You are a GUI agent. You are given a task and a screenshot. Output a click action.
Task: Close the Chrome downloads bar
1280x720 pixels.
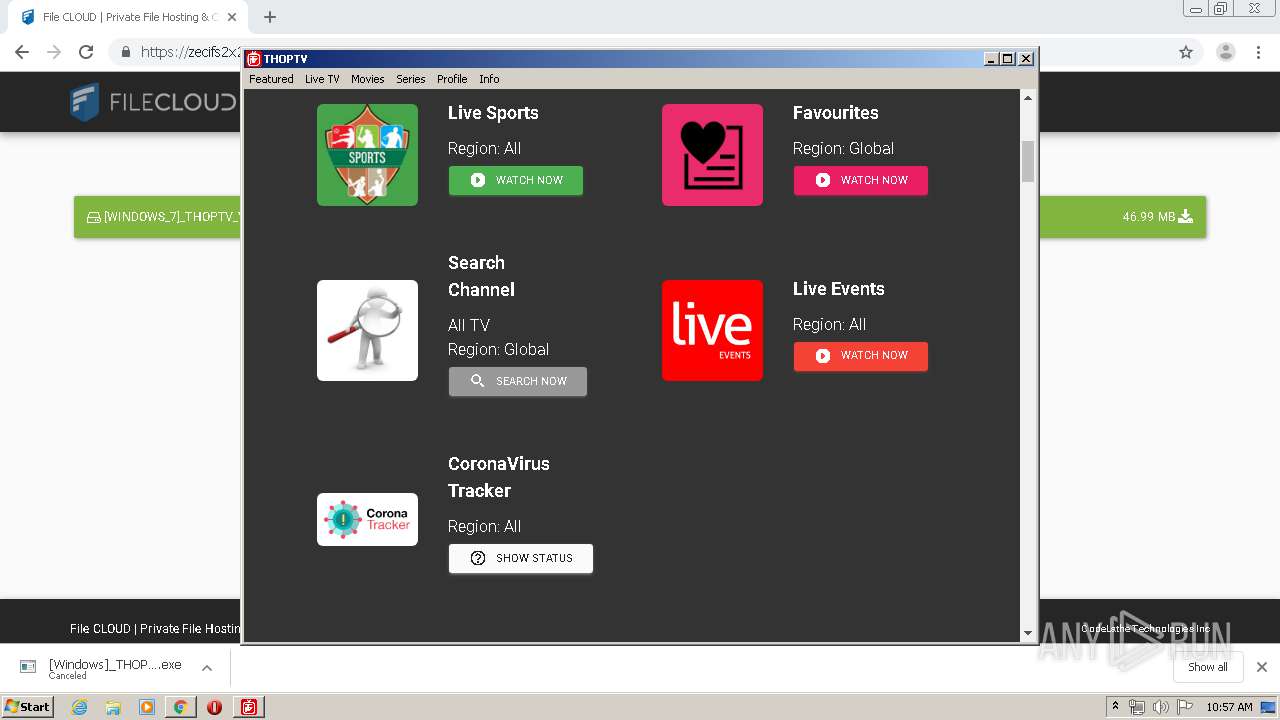[1262, 667]
